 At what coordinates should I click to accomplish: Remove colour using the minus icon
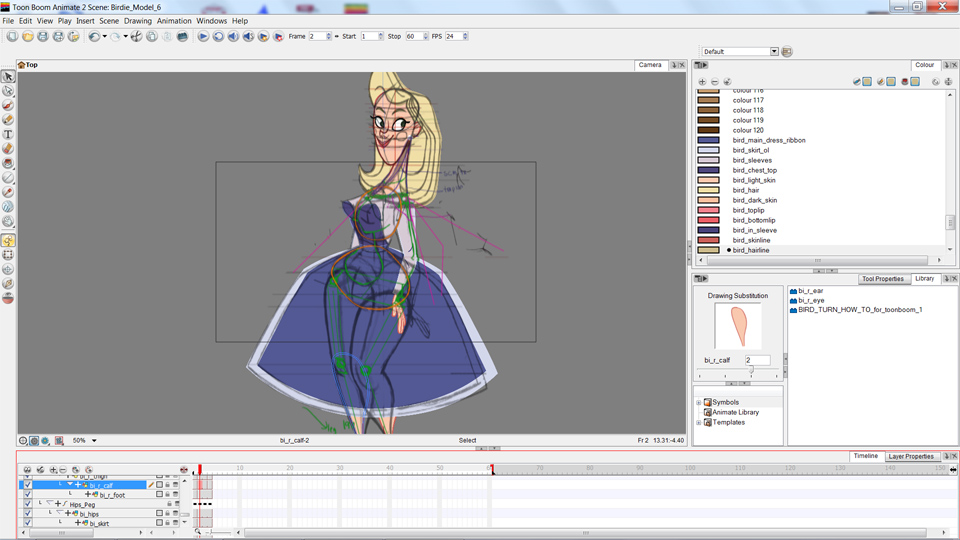(x=714, y=81)
